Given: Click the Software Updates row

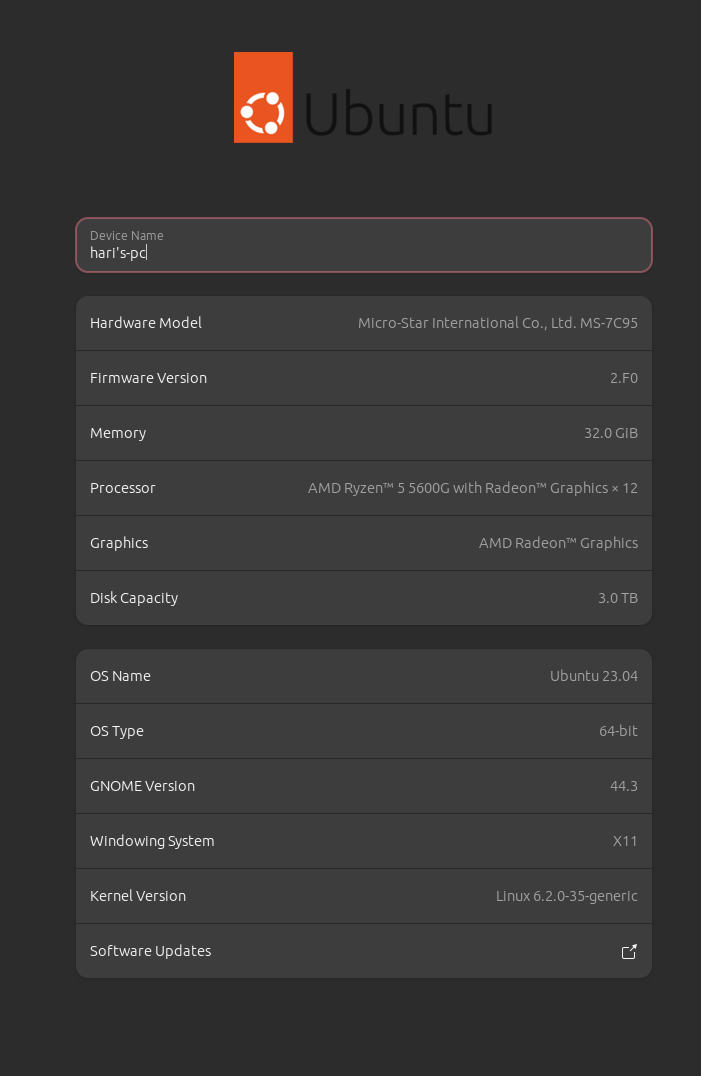Looking at the screenshot, I should point(364,951).
